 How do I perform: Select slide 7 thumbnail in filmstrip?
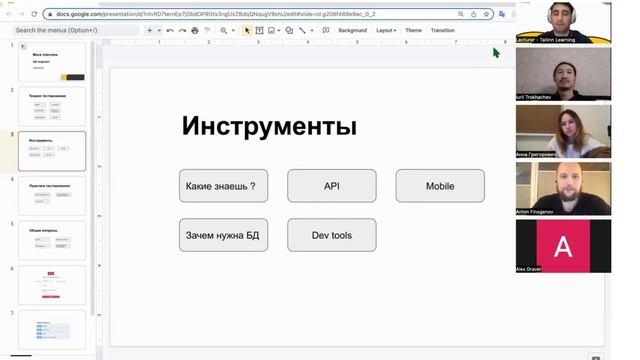coord(52,330)
